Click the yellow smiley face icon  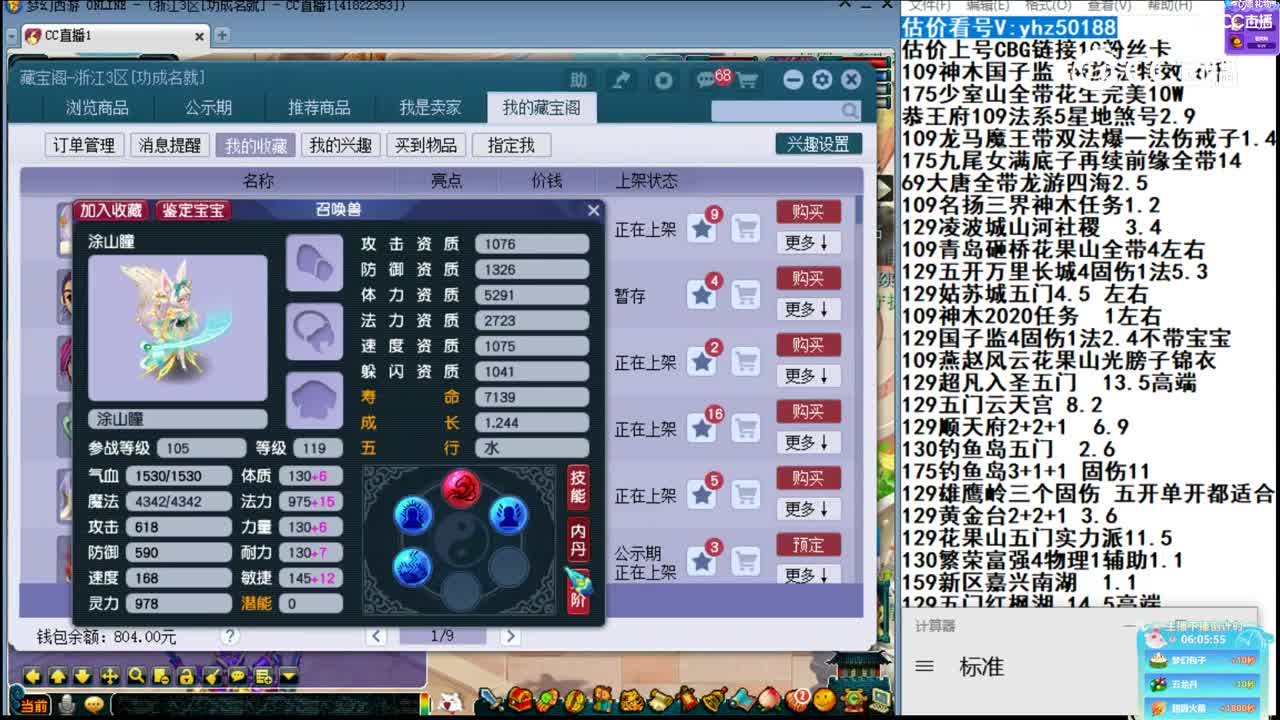pos(825,699)
